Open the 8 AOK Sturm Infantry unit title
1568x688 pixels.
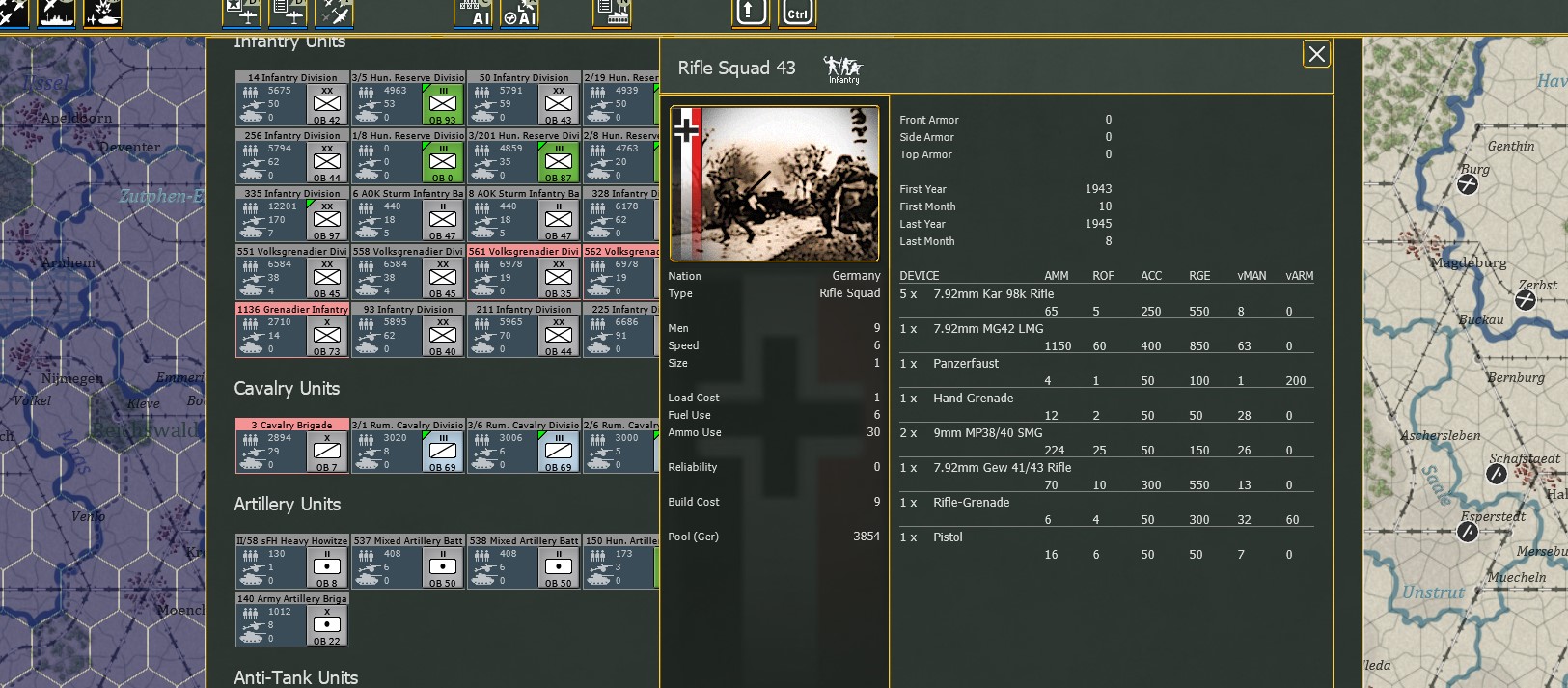pos(524,193)
